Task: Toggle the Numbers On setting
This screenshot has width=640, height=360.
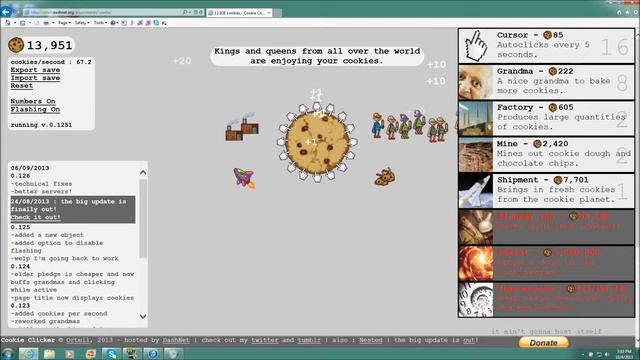Action: click(33, 101)
